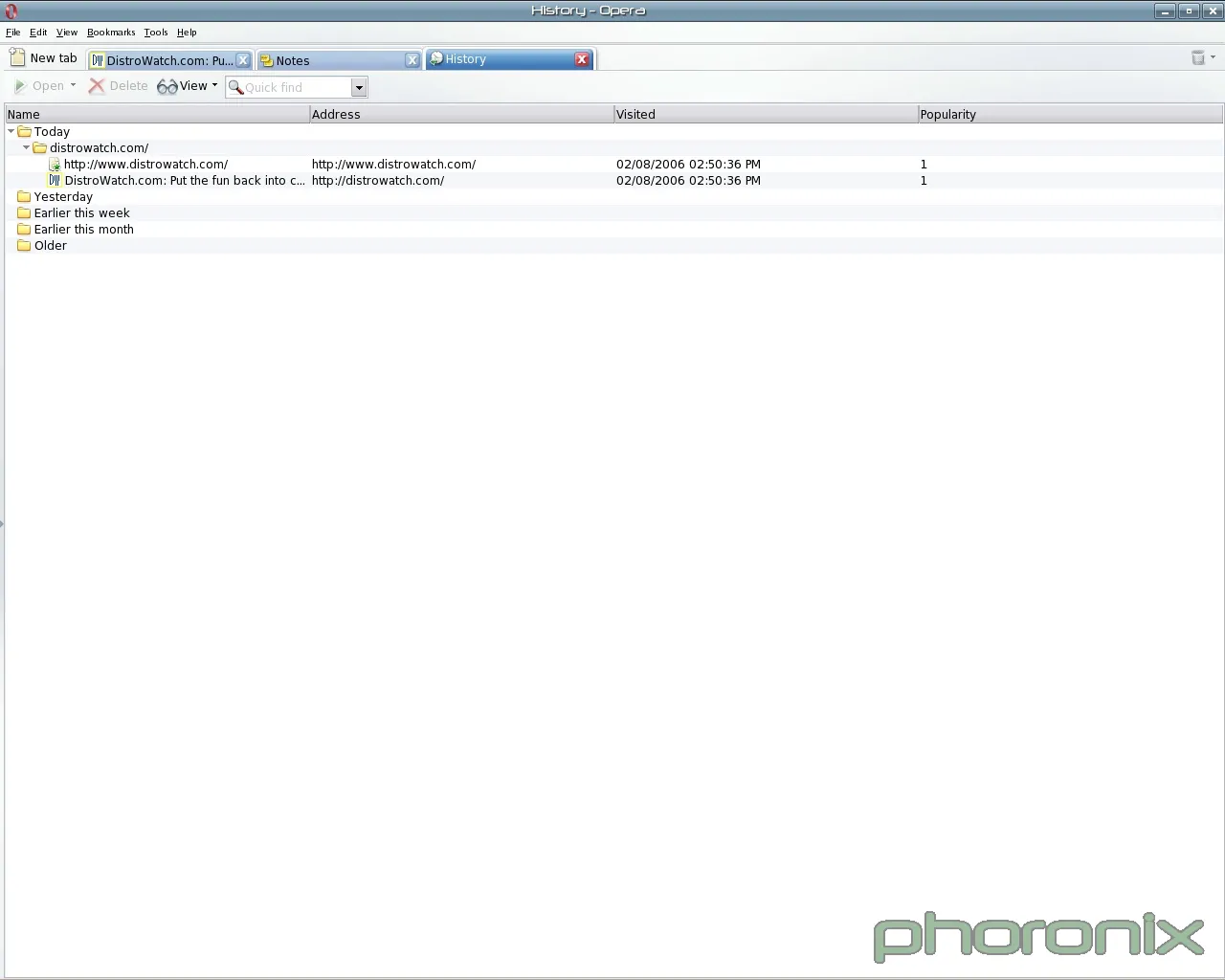The height and width of the screenshot is (980, 1225).
Task: Click the Yesterday folder icon
Action: 24,197
